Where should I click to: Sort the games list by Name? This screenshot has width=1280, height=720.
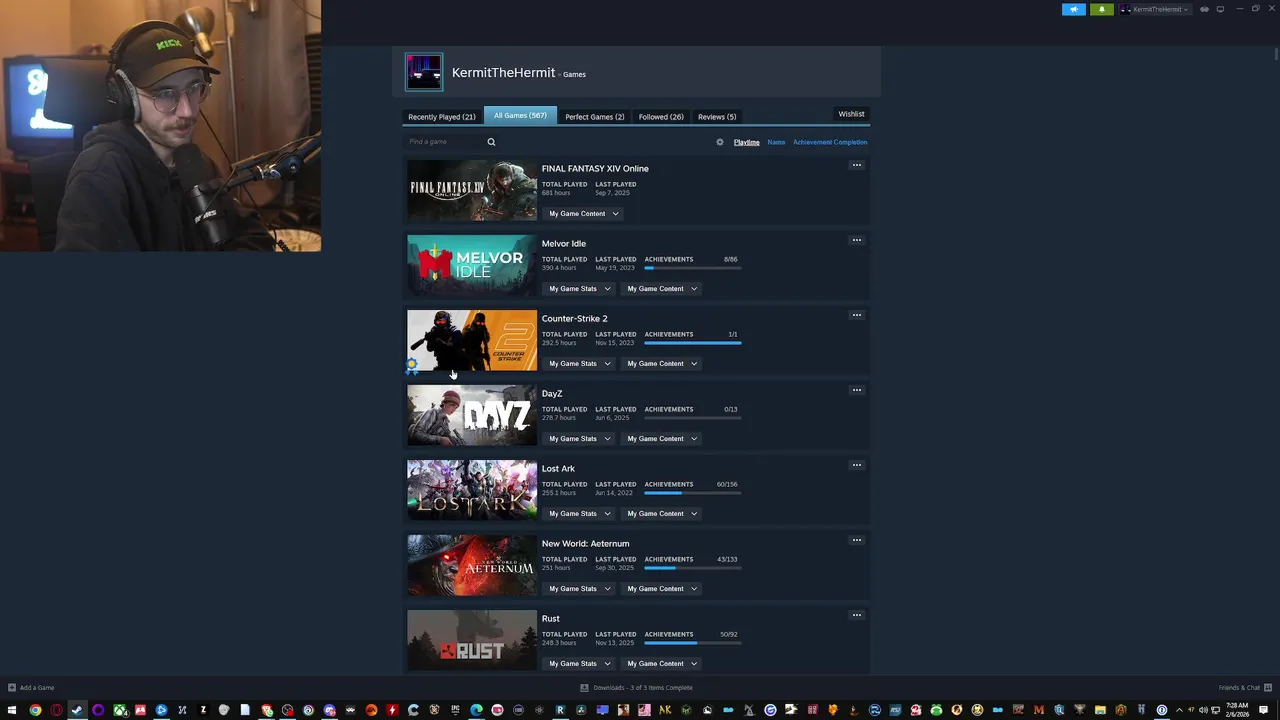(x=776, y=142)
